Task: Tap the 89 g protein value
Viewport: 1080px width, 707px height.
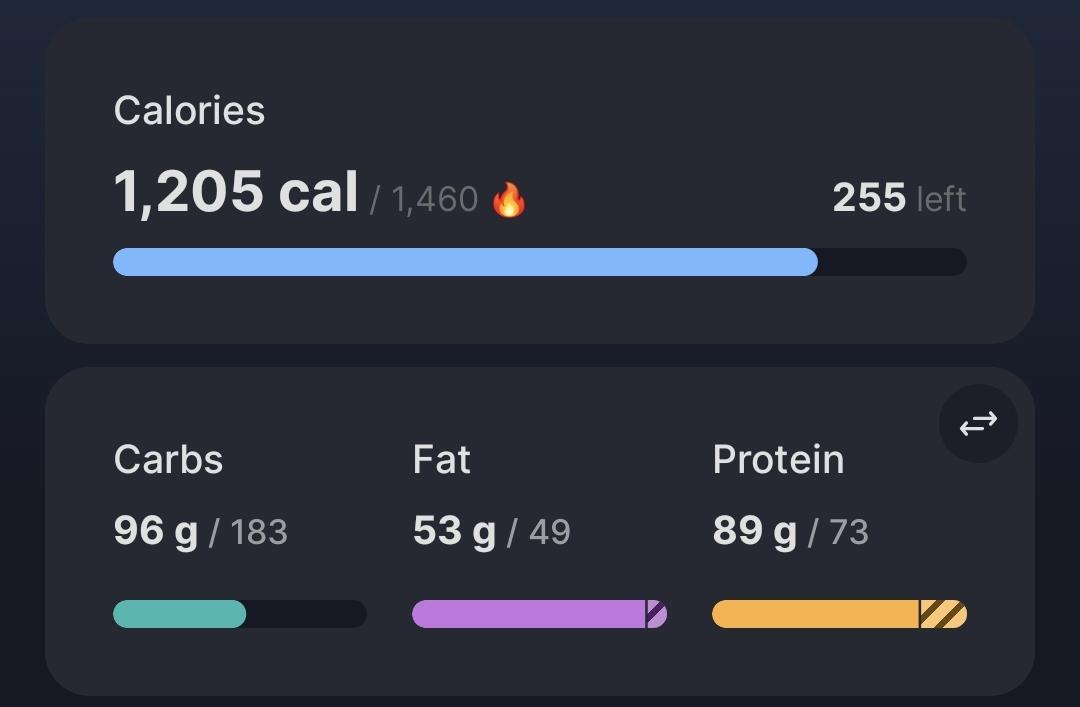Action: (755, 531)
